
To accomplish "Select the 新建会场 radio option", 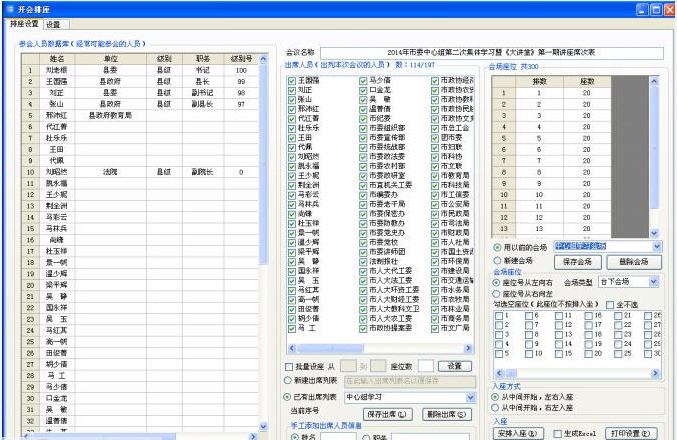I will (x=497, y=262).
